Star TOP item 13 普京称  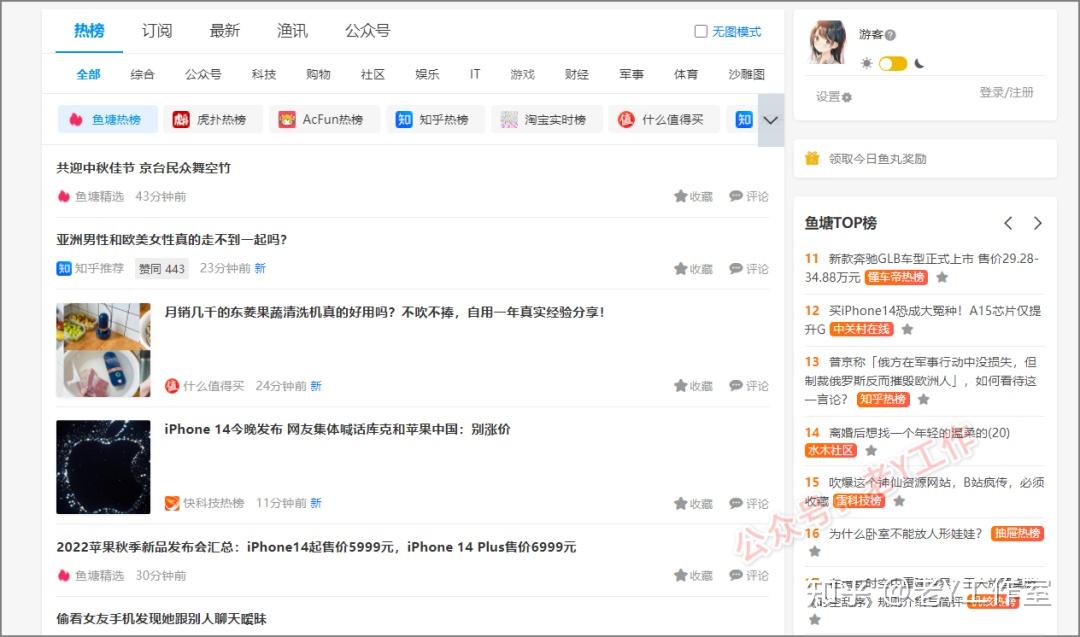[924, 399]
